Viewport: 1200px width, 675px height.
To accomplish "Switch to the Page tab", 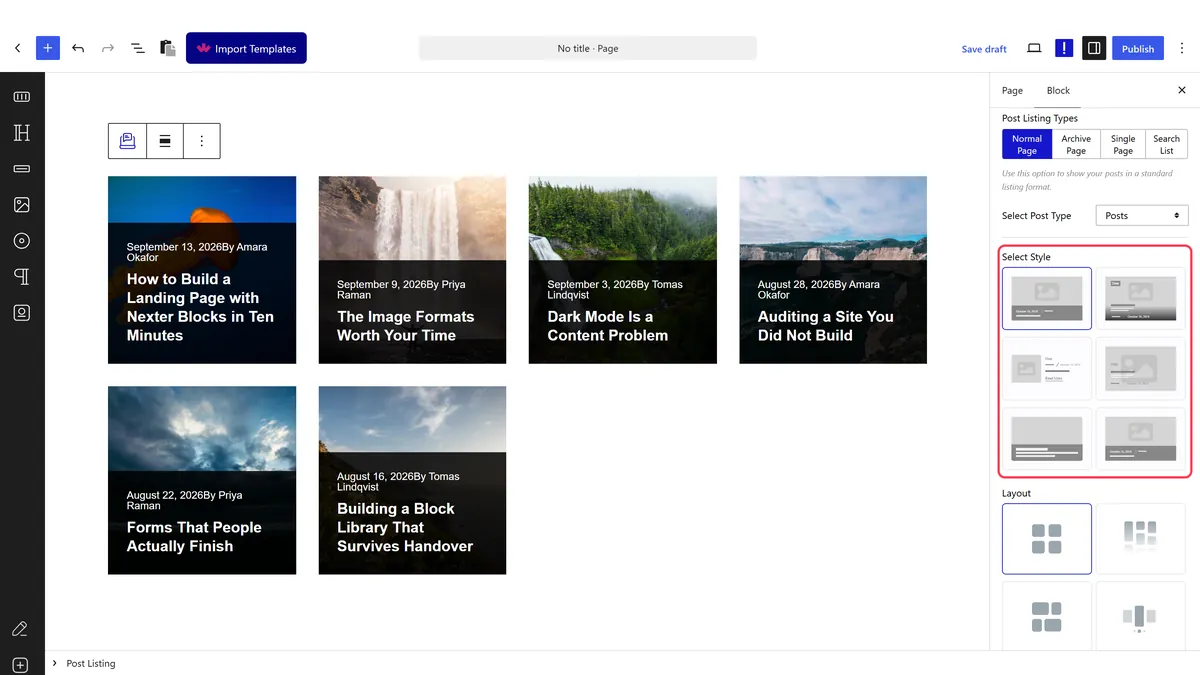I will (1012, 90).
